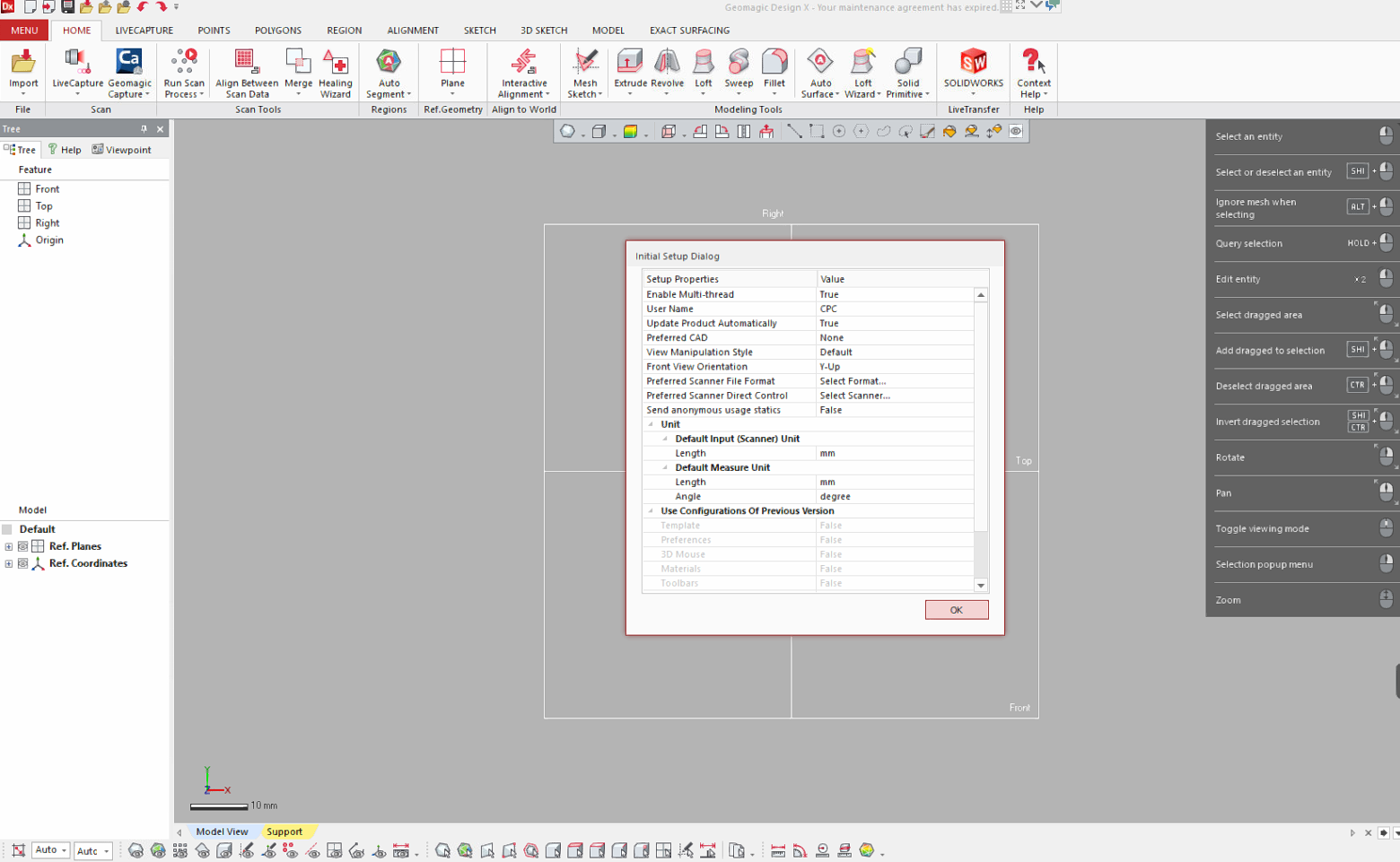
Task: Open the 3D SKETCH ribbon tab
Action: 544,30
